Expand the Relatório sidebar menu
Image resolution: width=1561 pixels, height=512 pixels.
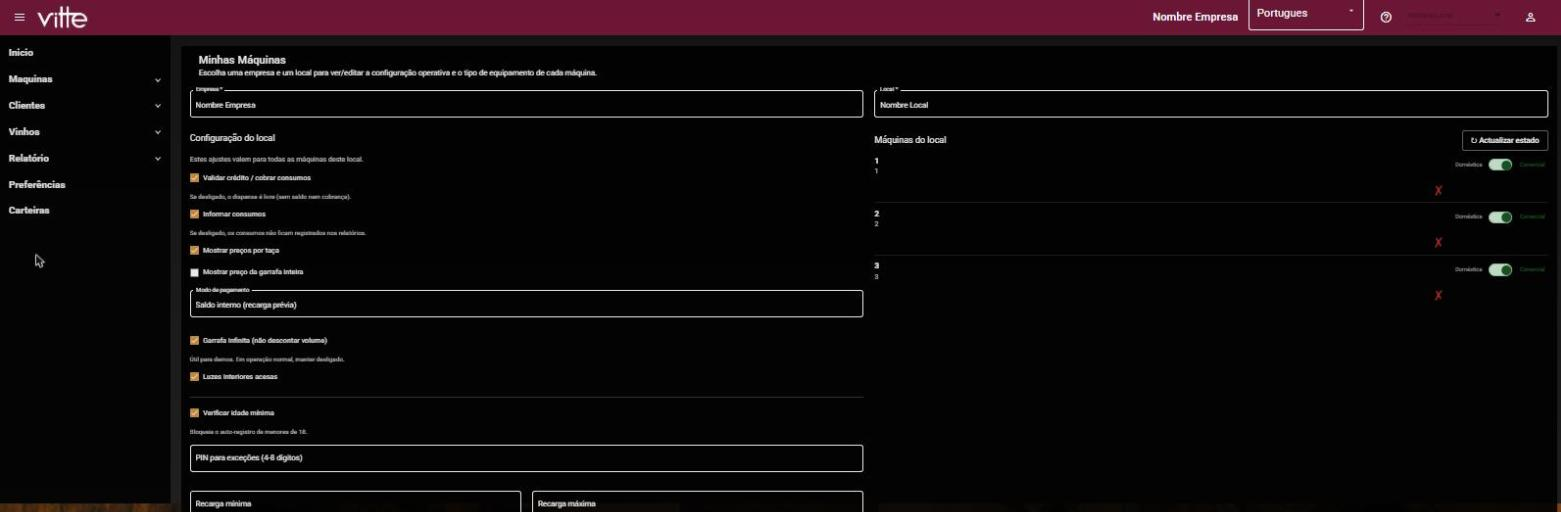(x=85, y=158)
